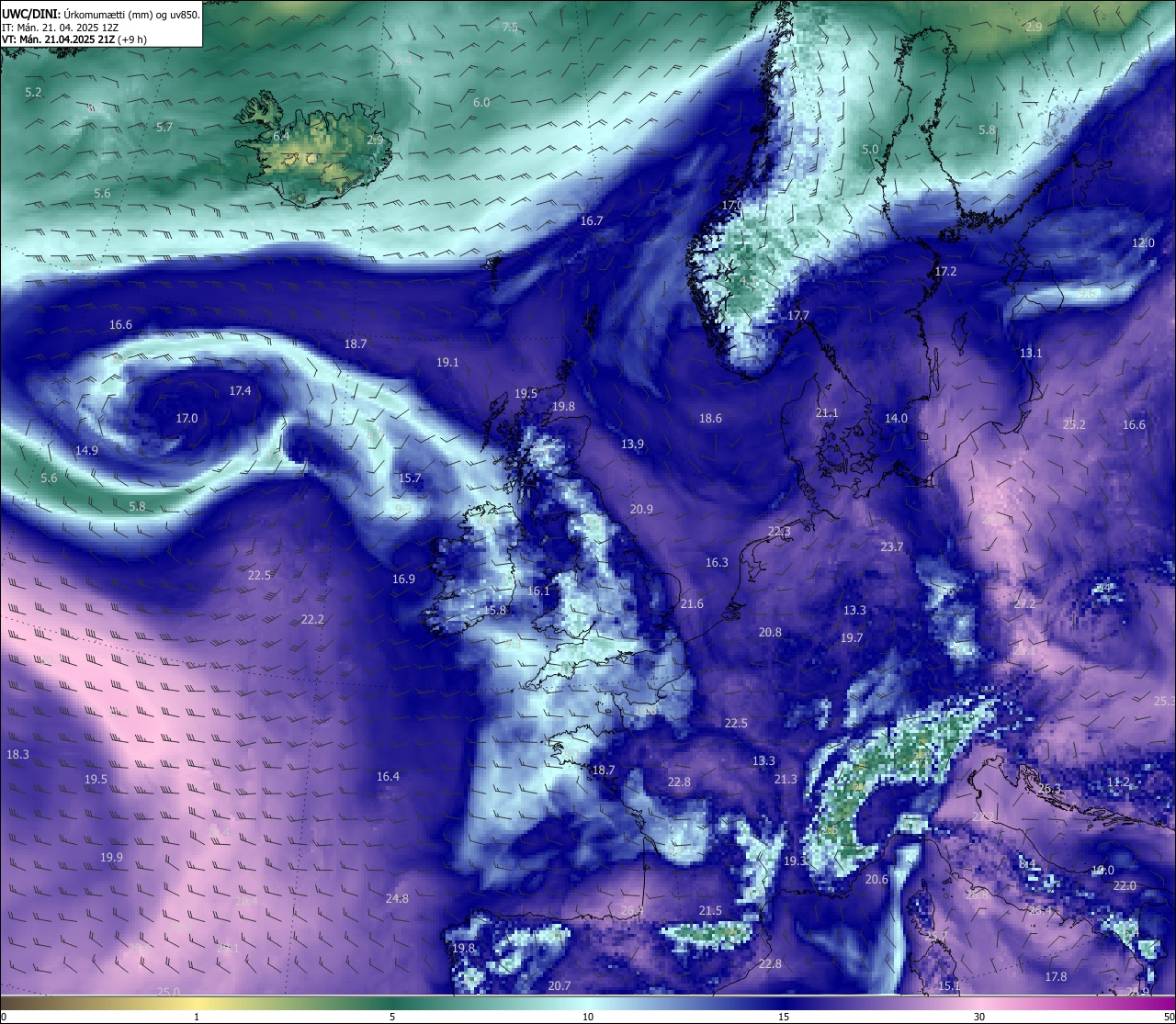The image size is (1176, 1024).
Task: Click the 25.2 value on the map
Action: [x=1074, y=424]
